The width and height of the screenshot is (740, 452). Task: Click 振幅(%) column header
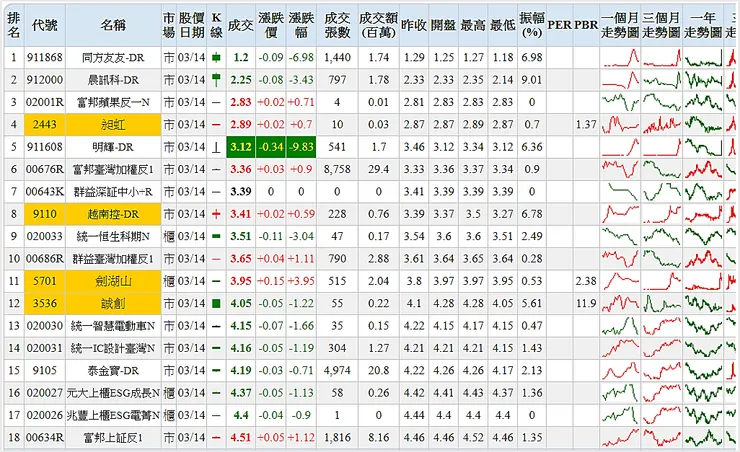tap(532, 25)
